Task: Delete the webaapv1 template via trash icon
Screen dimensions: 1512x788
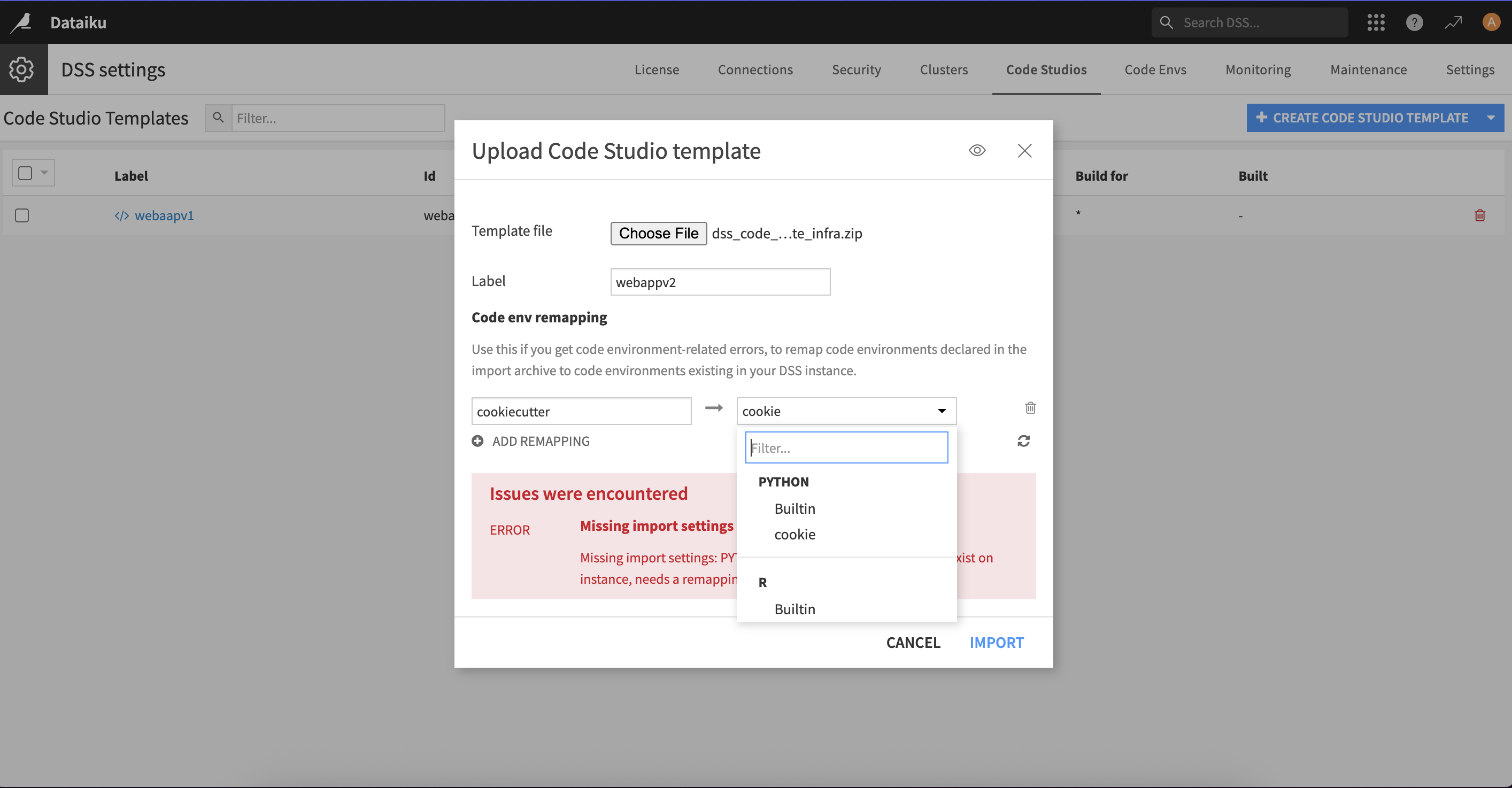Action: [x=1480, y=215]
